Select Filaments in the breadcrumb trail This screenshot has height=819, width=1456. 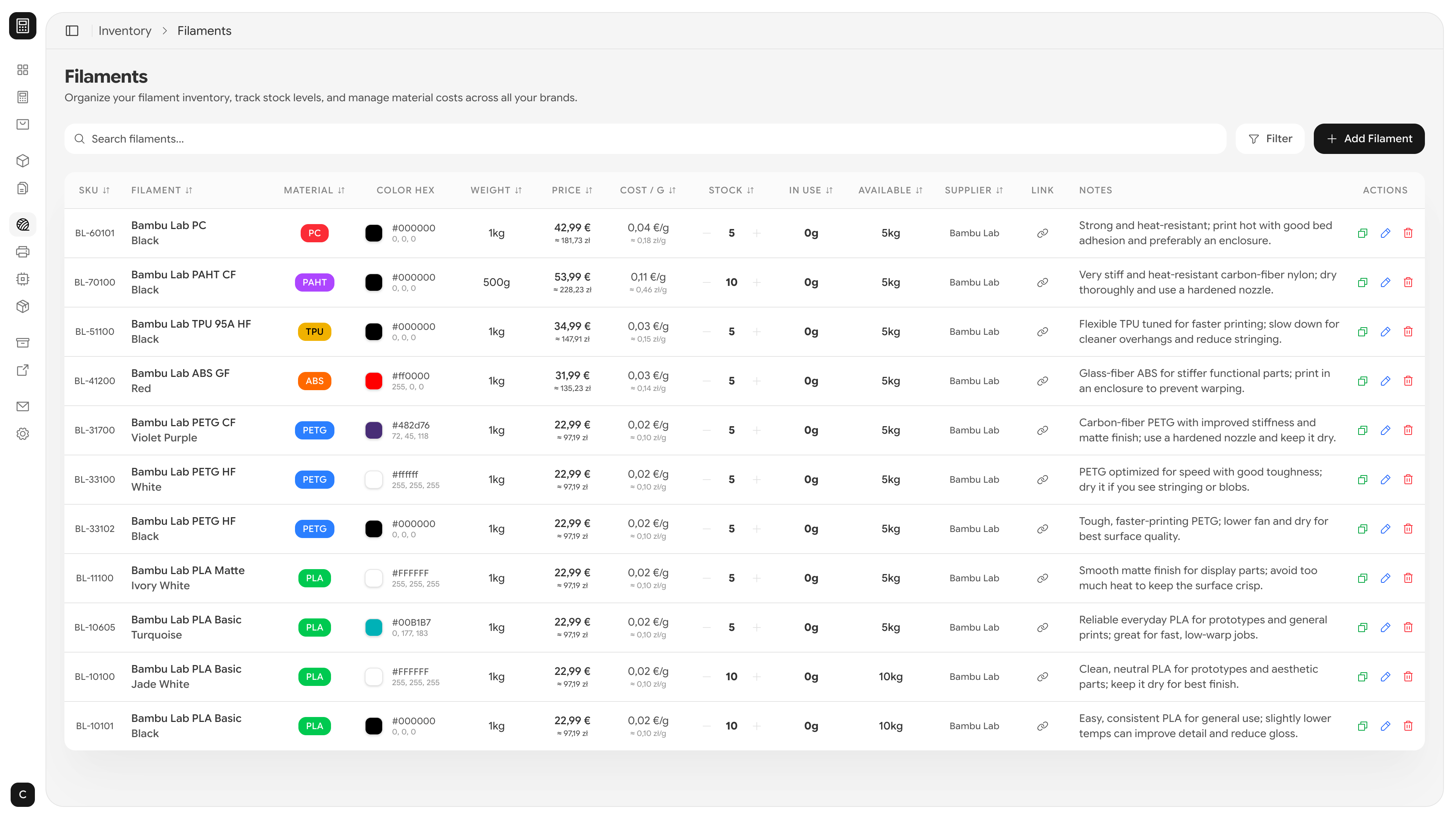[204, 30]
